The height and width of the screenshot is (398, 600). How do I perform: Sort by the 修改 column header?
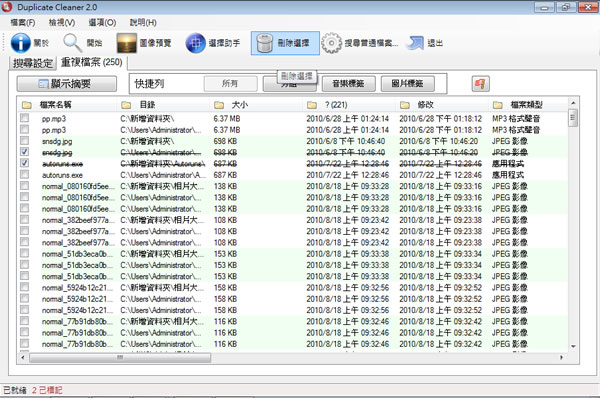pos(425,105)
